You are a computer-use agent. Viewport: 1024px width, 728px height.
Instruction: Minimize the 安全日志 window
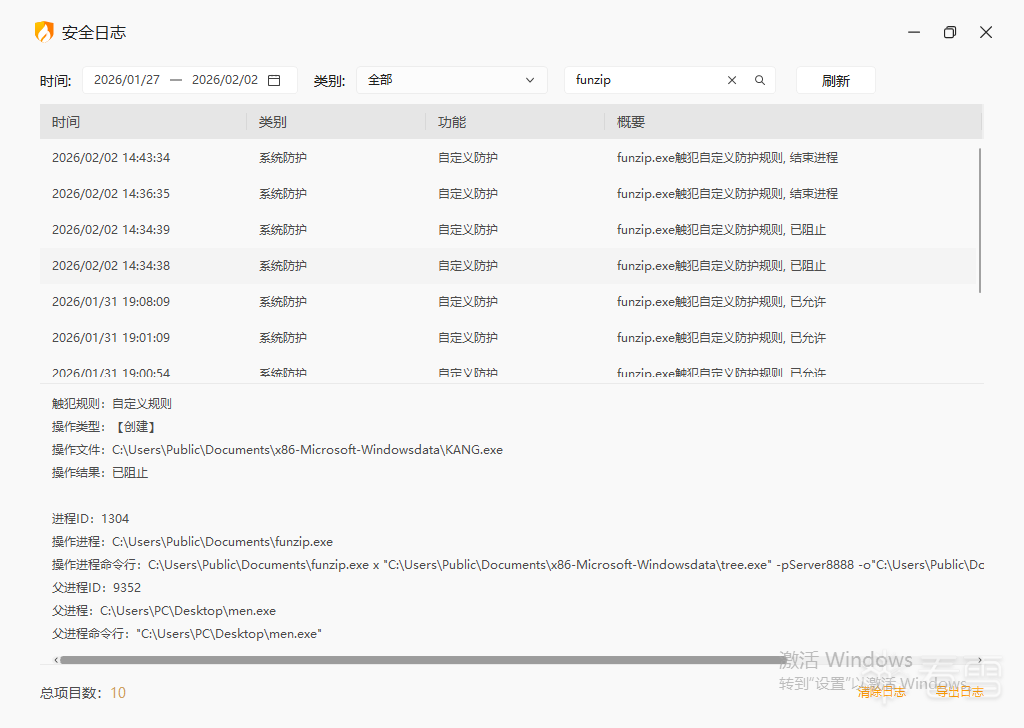coord(914,32)
